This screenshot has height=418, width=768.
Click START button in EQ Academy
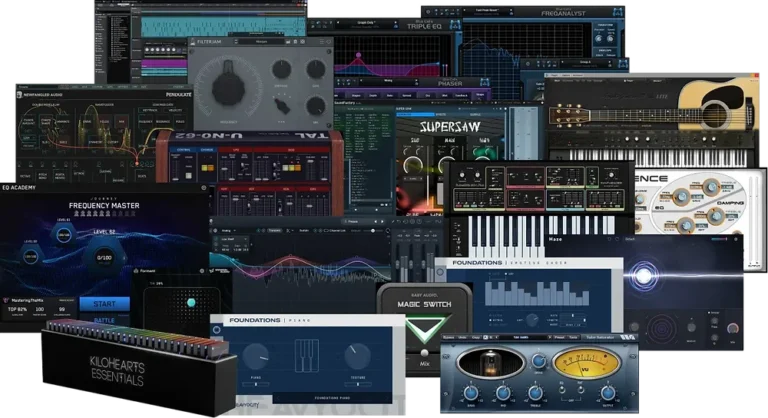(x=104, y=304)
